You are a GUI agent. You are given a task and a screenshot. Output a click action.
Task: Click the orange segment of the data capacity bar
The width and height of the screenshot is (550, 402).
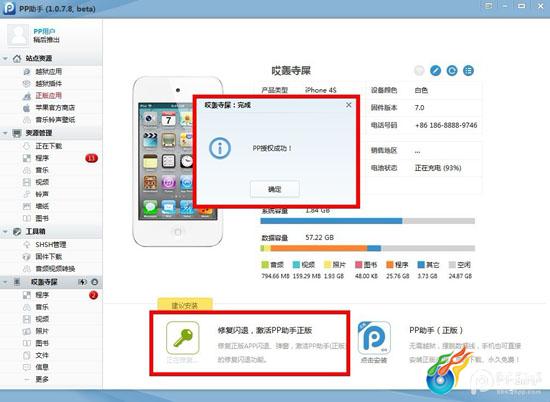[318, 248]
